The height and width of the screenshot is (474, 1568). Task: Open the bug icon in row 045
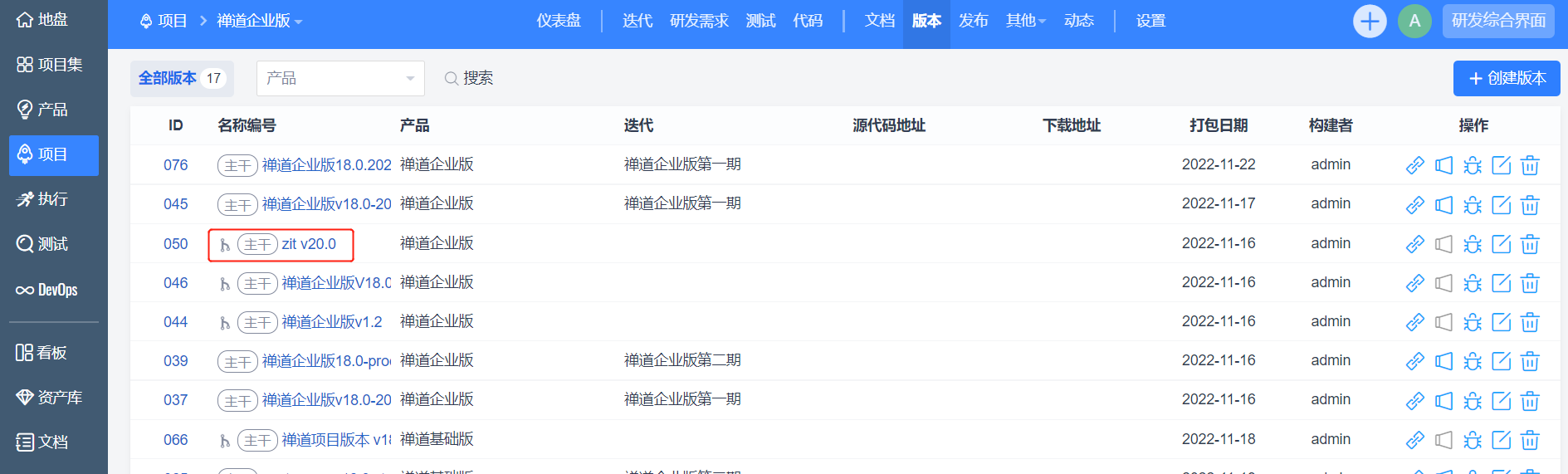coord(1473,204)
